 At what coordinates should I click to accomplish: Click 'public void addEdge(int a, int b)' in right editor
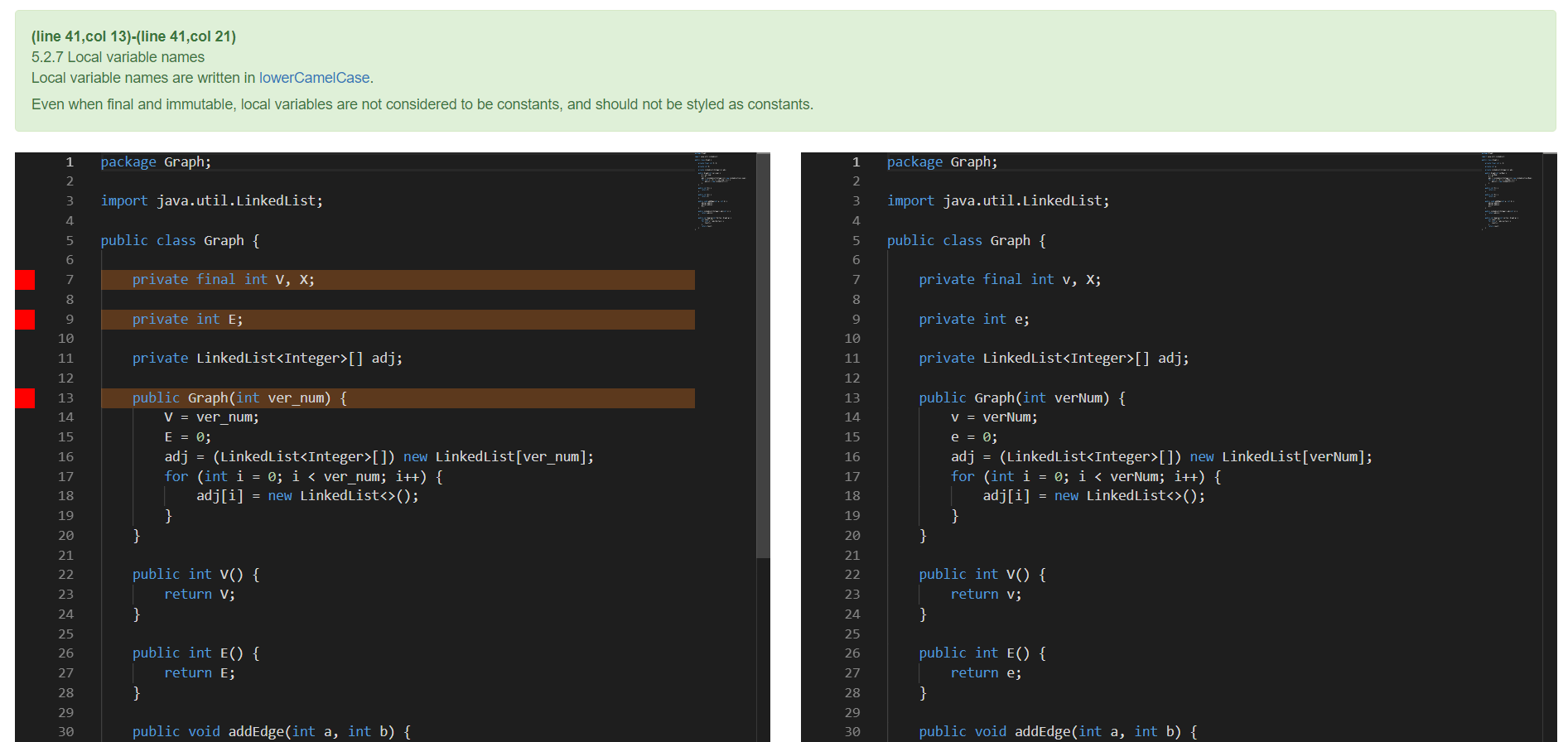1058,732
